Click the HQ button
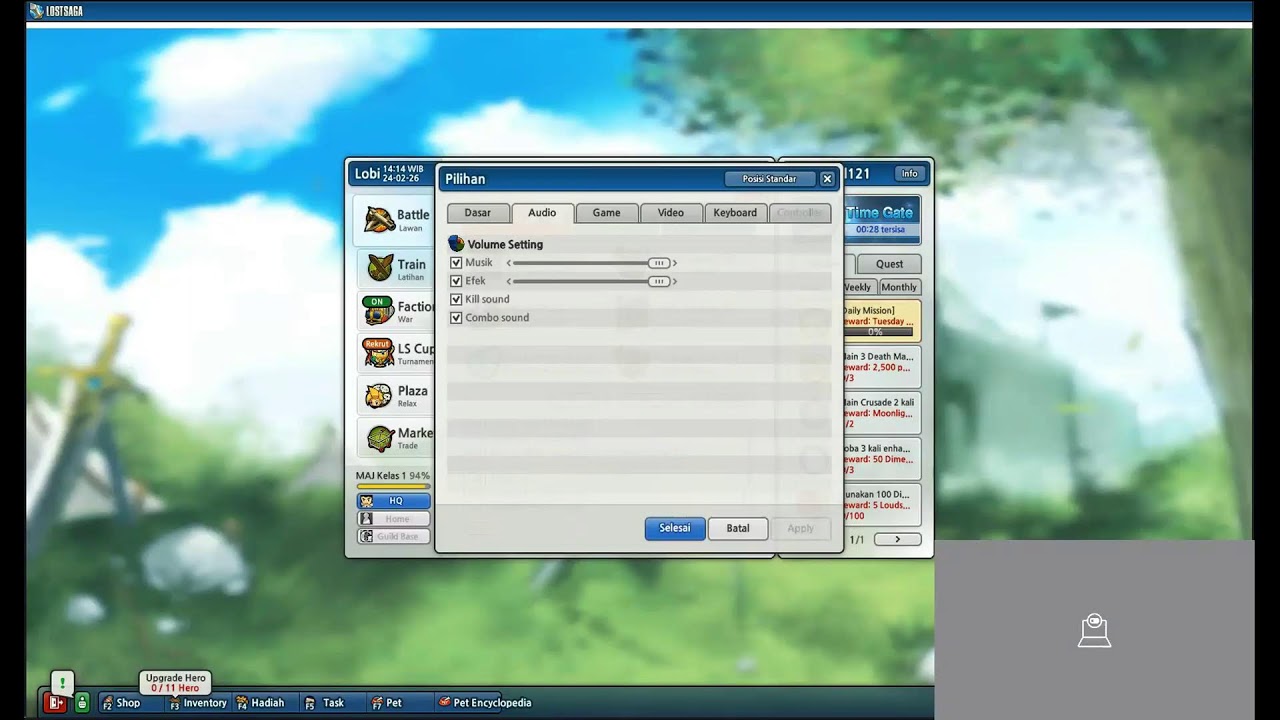 tap(394, 501)
